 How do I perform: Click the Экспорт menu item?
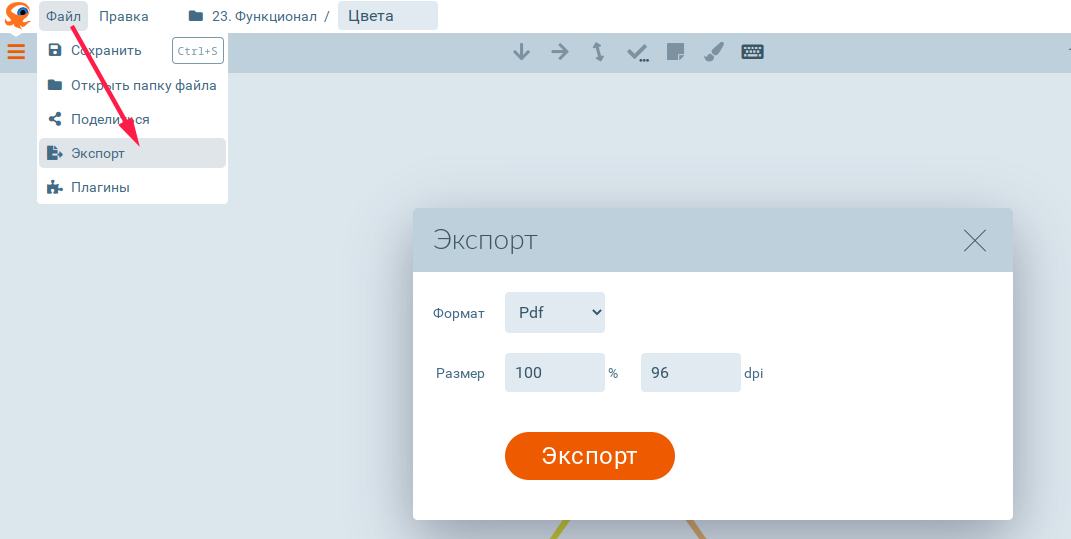133,153
